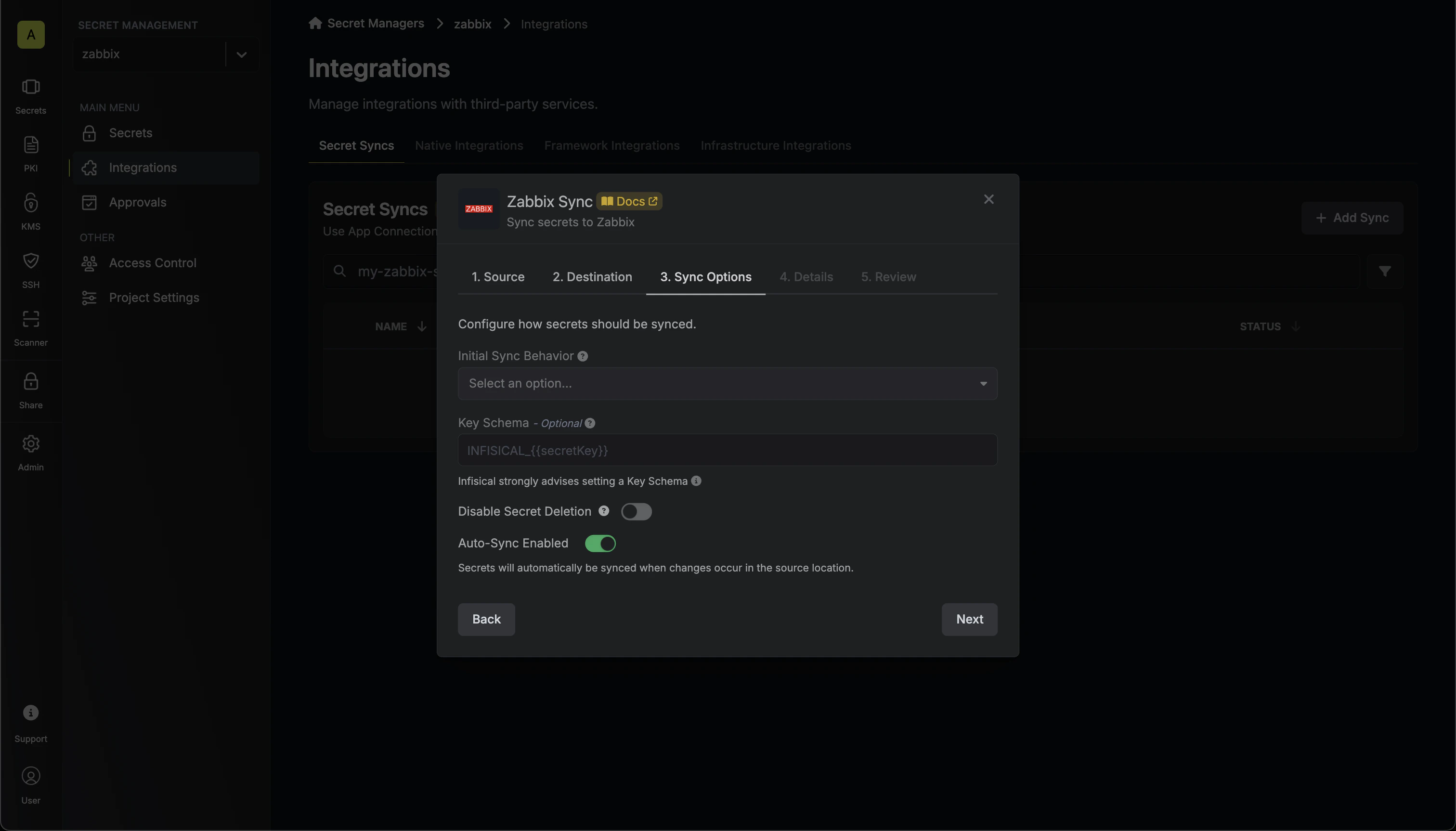Sort by Name arrow icon
Image resolution: width=1456 pixels, height=831 pixels.
[422, 326]
